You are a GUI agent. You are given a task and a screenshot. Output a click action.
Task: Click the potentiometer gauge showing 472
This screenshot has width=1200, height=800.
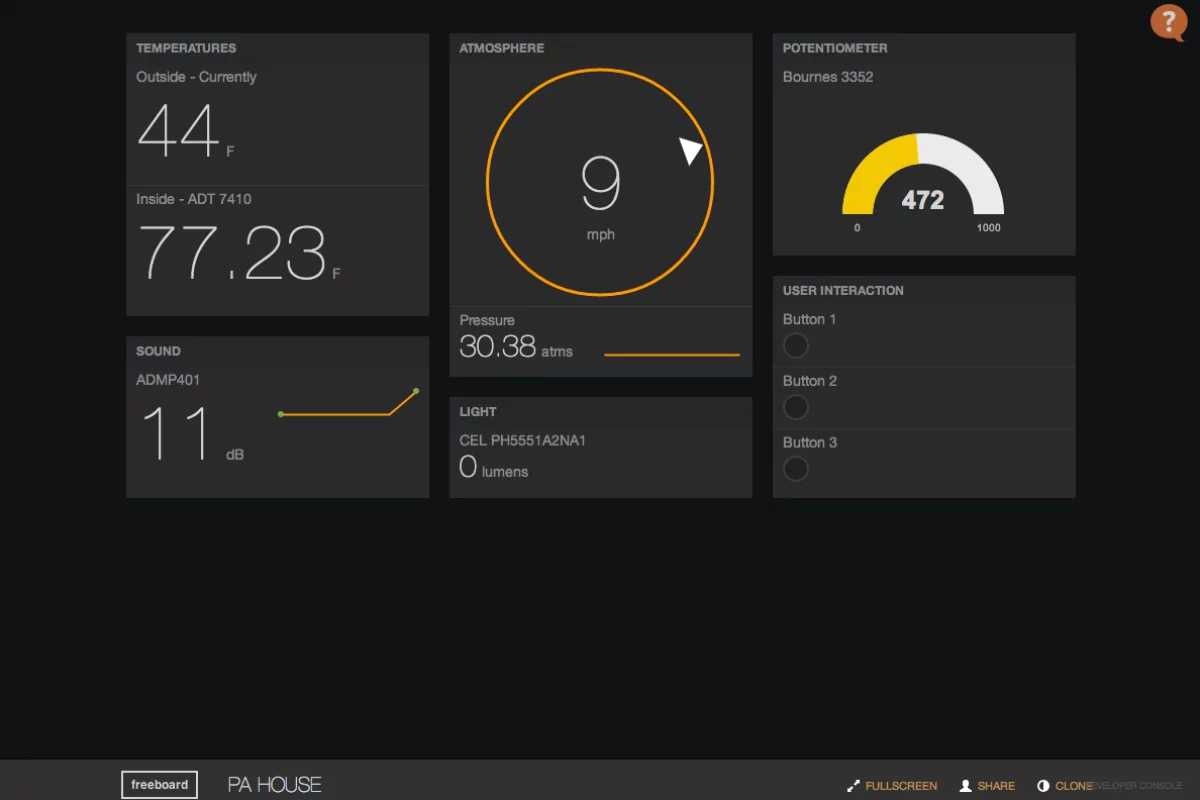tap(922, 180)
